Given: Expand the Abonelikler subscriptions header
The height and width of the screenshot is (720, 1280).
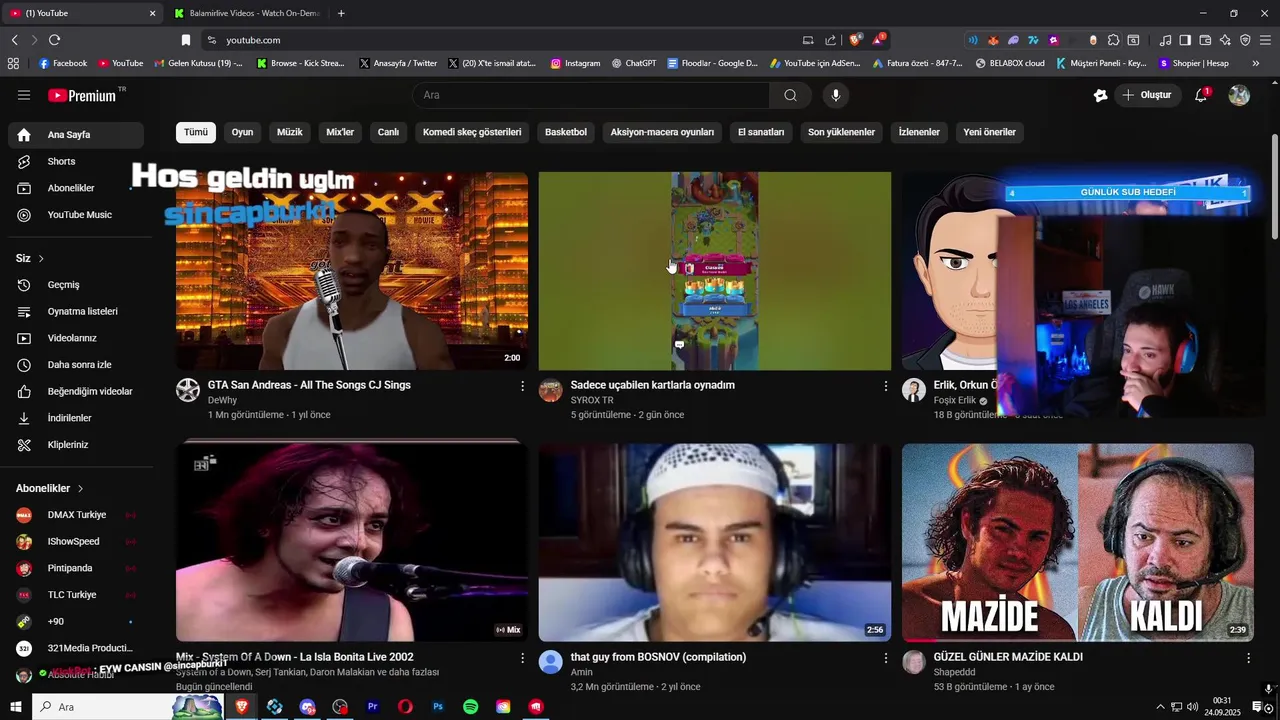Looking at the screenshot, I should (x=50, y=488).
